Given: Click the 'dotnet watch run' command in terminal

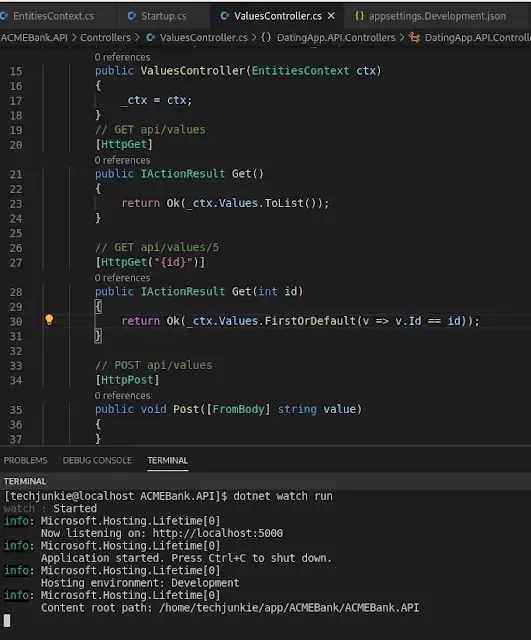Looking at the screenshot, I should [283, 496].
